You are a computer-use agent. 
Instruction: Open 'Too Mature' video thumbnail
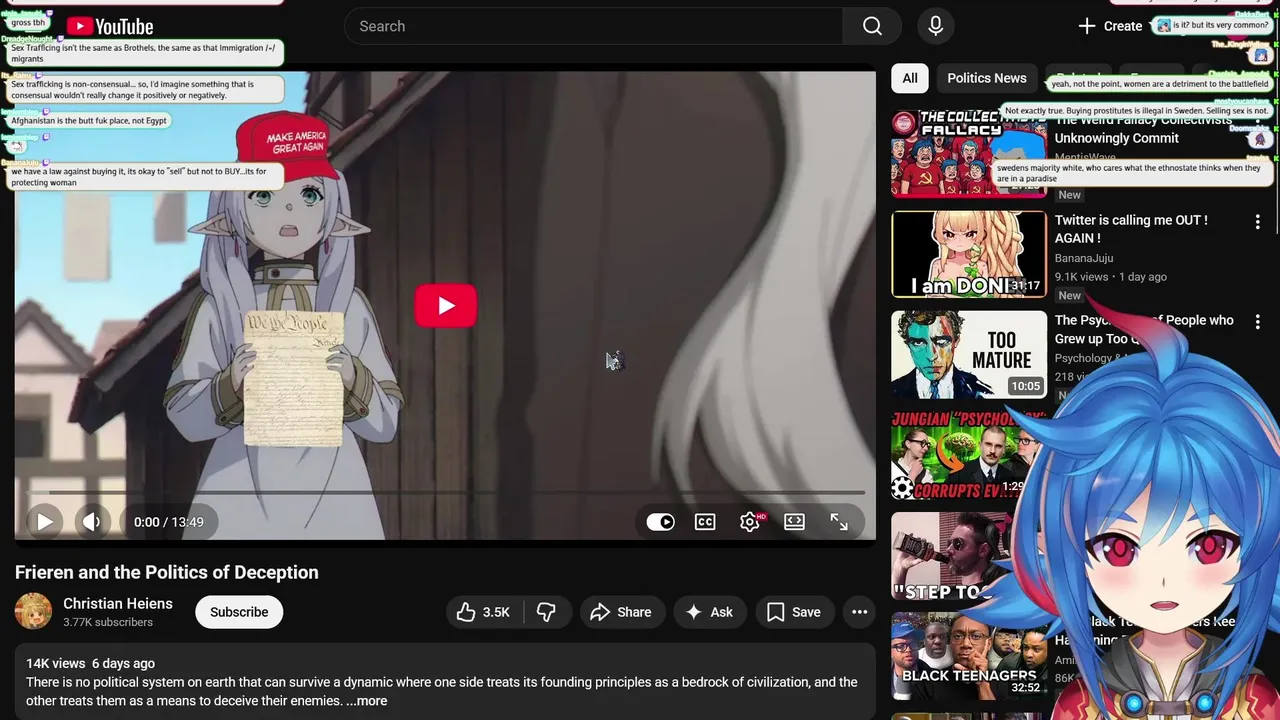969,354
